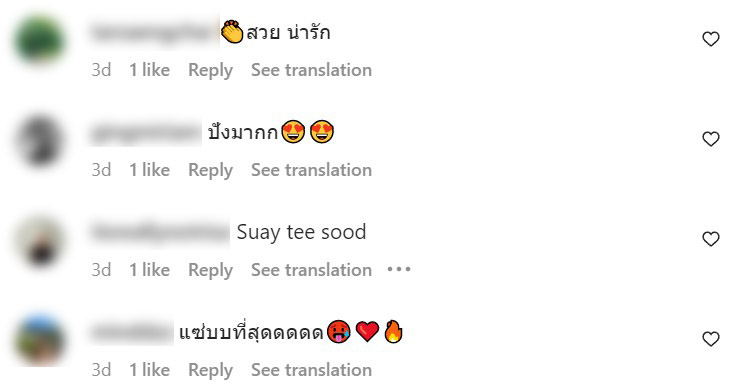736x391 pixels.
Task: Tap heart icon on the "แซ่บบที่สุด" comment
Action: (711, 339)
